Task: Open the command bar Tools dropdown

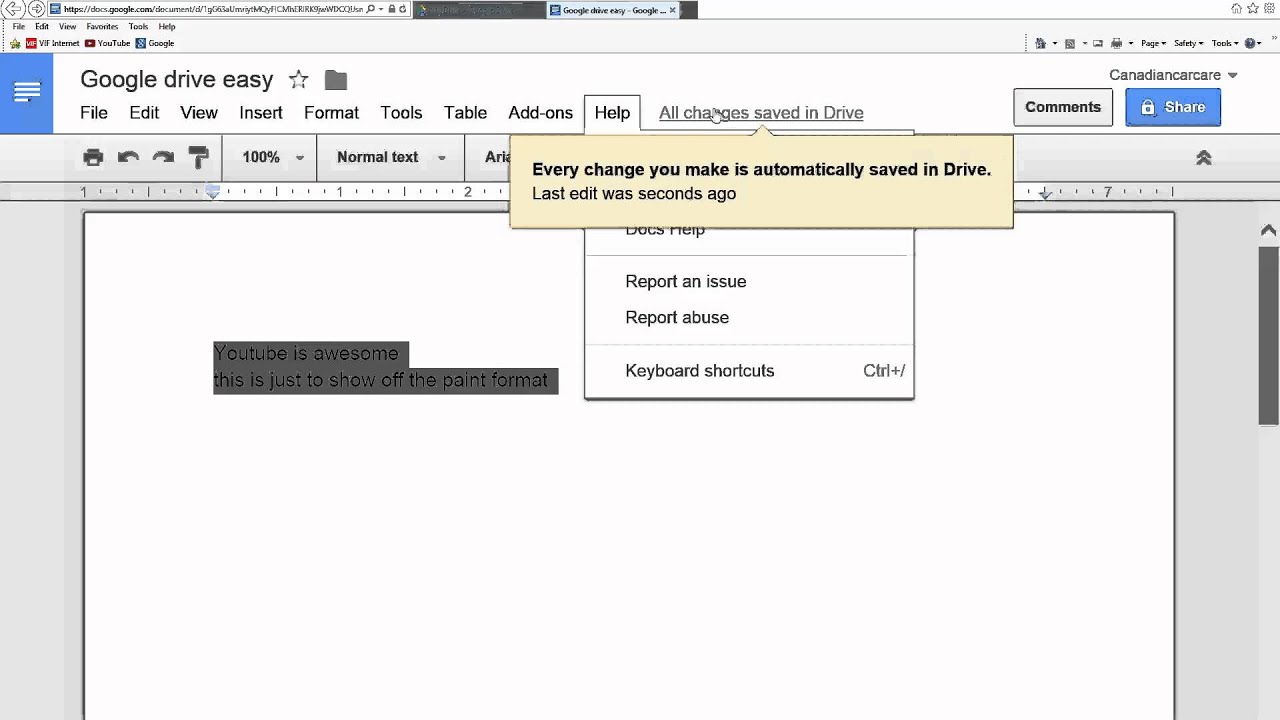Action: (1224, 43)
